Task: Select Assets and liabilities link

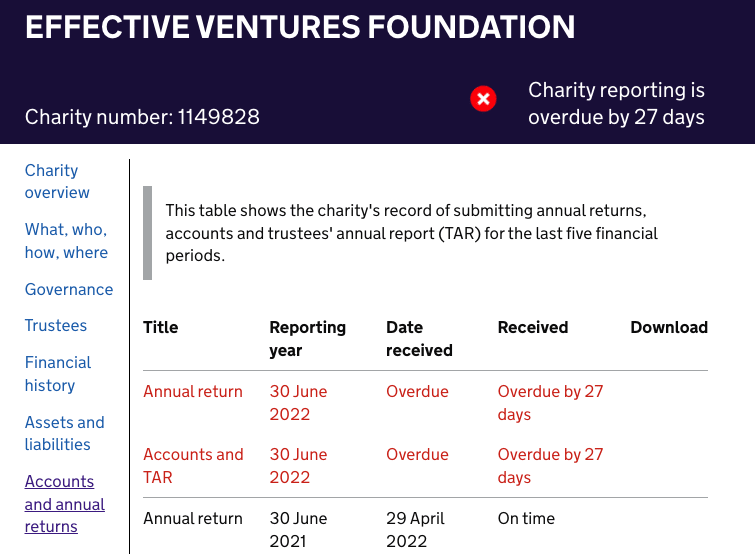Action: [x=64, y=433]
